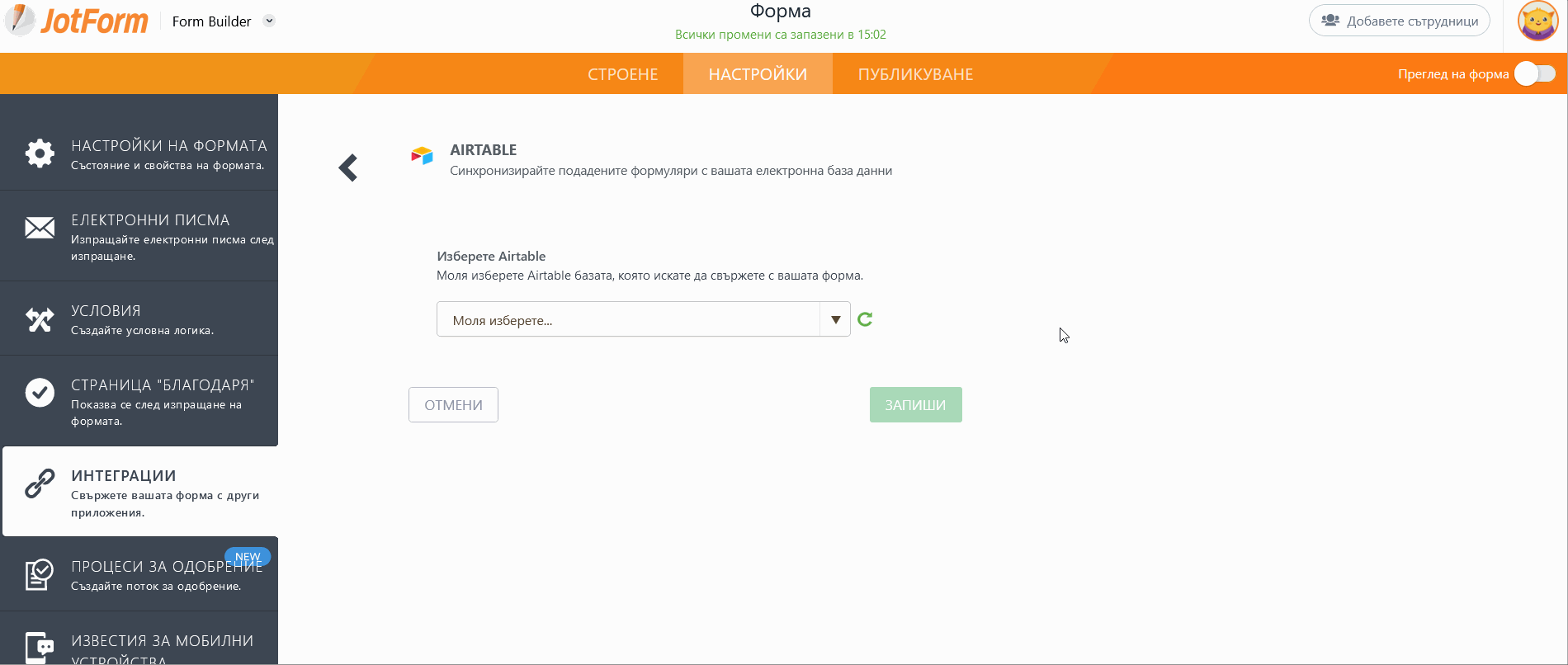1568x665 pixels.
Task: Open the user avatar menu
Action: click(x=1538, y=21)
